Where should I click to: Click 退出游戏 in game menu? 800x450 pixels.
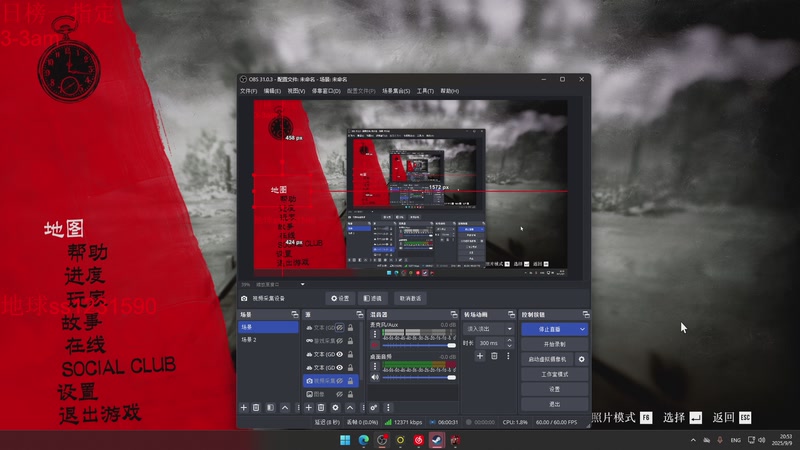(x=100, y=414)
